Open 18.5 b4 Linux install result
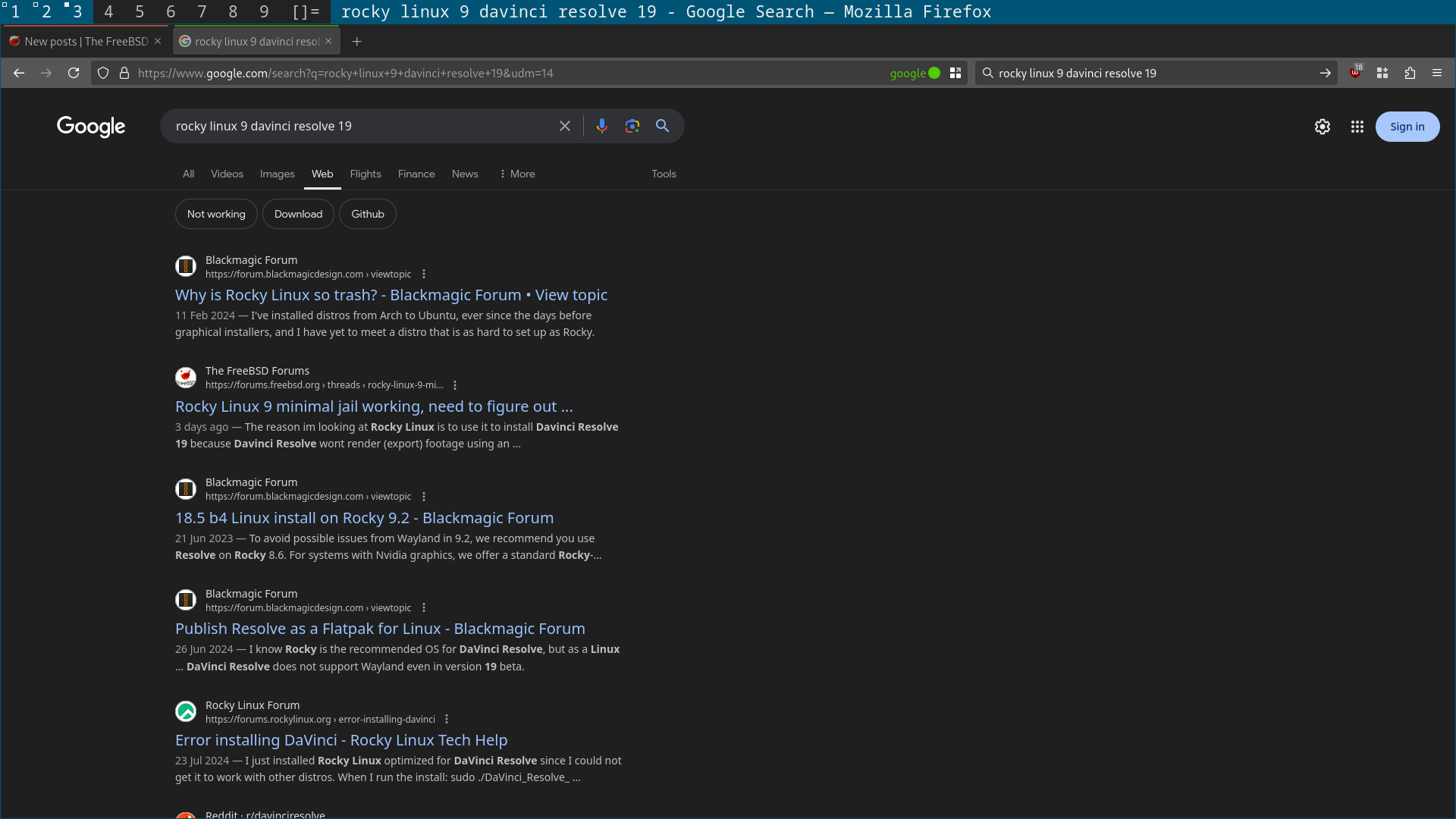Screen dimensions: 1456x819 click(364, 518)
